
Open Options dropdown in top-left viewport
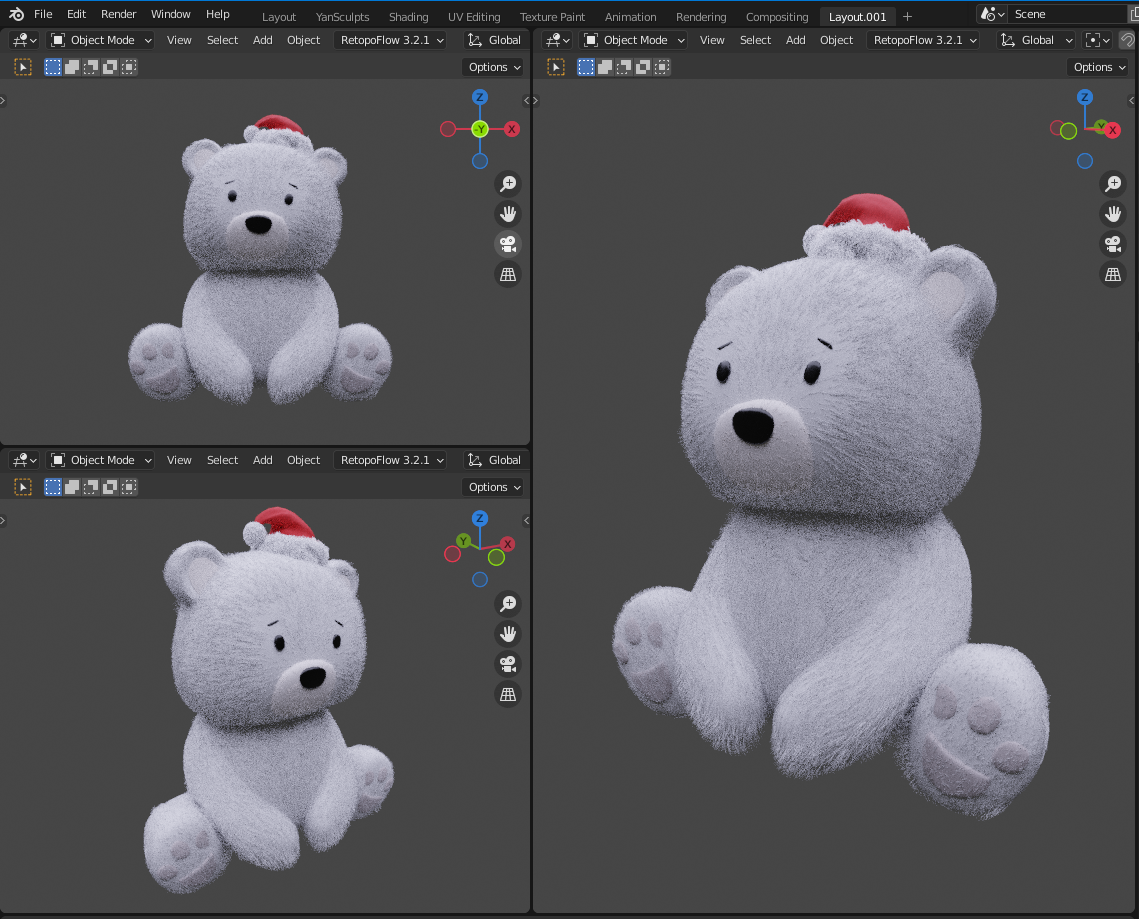tap(494, 67)
